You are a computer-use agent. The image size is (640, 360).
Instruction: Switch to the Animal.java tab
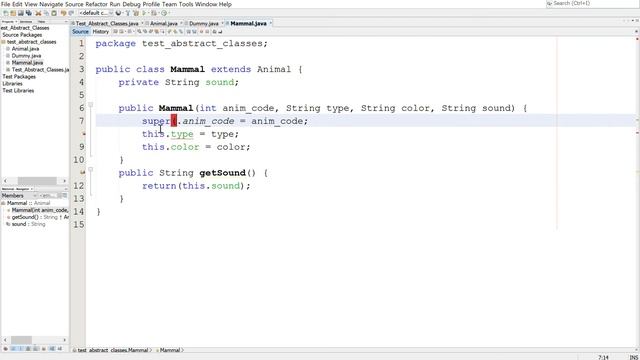click(x=163, y=24)
